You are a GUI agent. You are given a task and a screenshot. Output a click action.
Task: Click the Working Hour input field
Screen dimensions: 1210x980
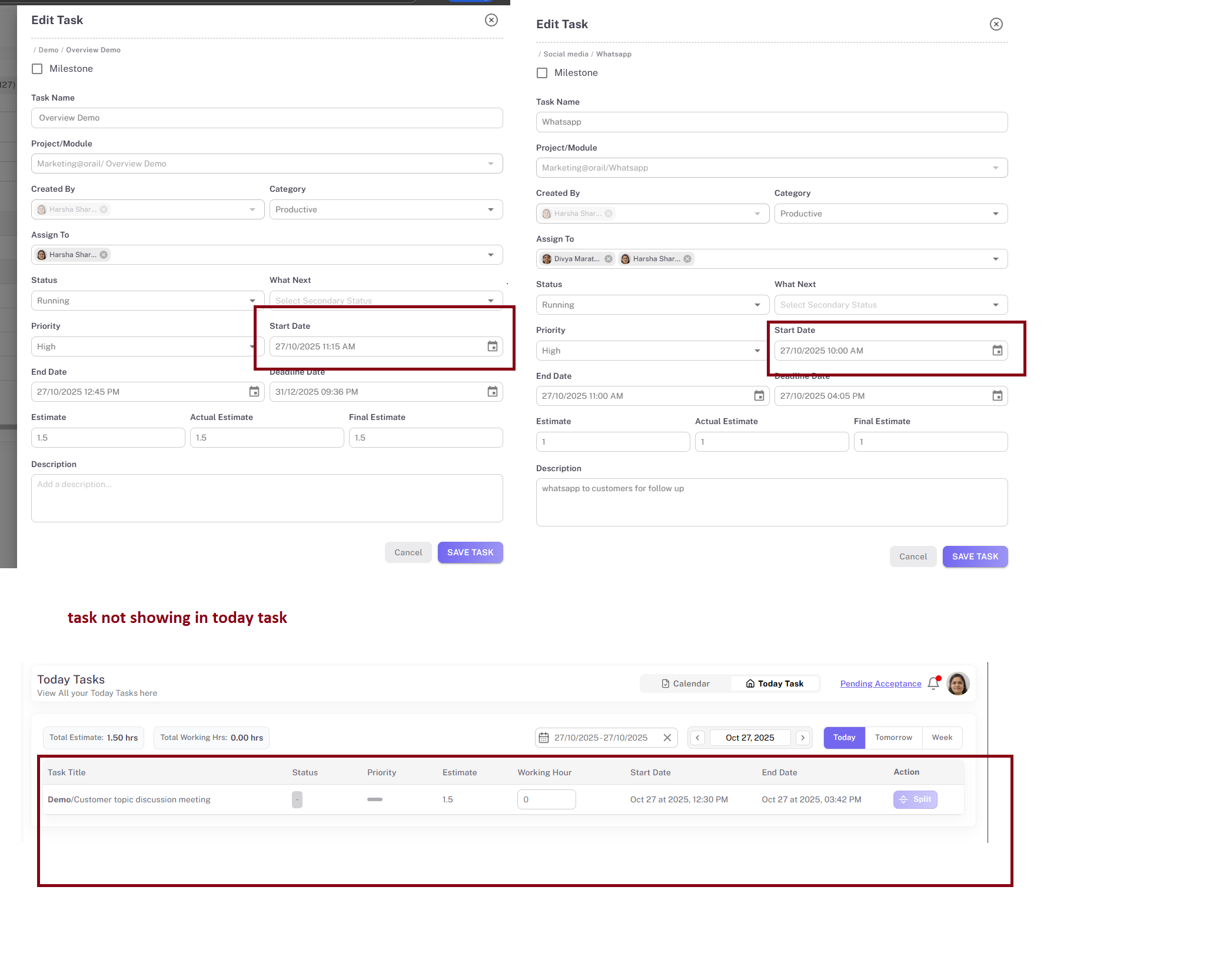click(x=546, y=799)
